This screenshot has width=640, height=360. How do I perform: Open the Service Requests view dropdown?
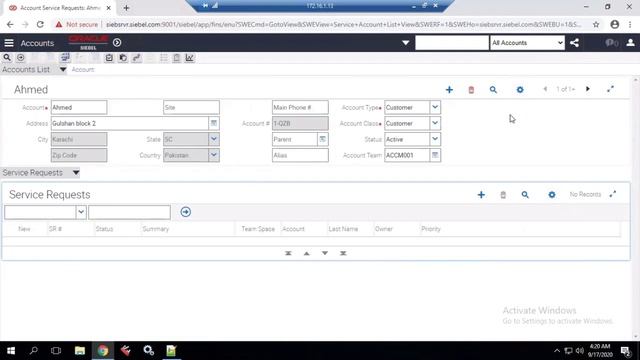(x=76, y=173)
